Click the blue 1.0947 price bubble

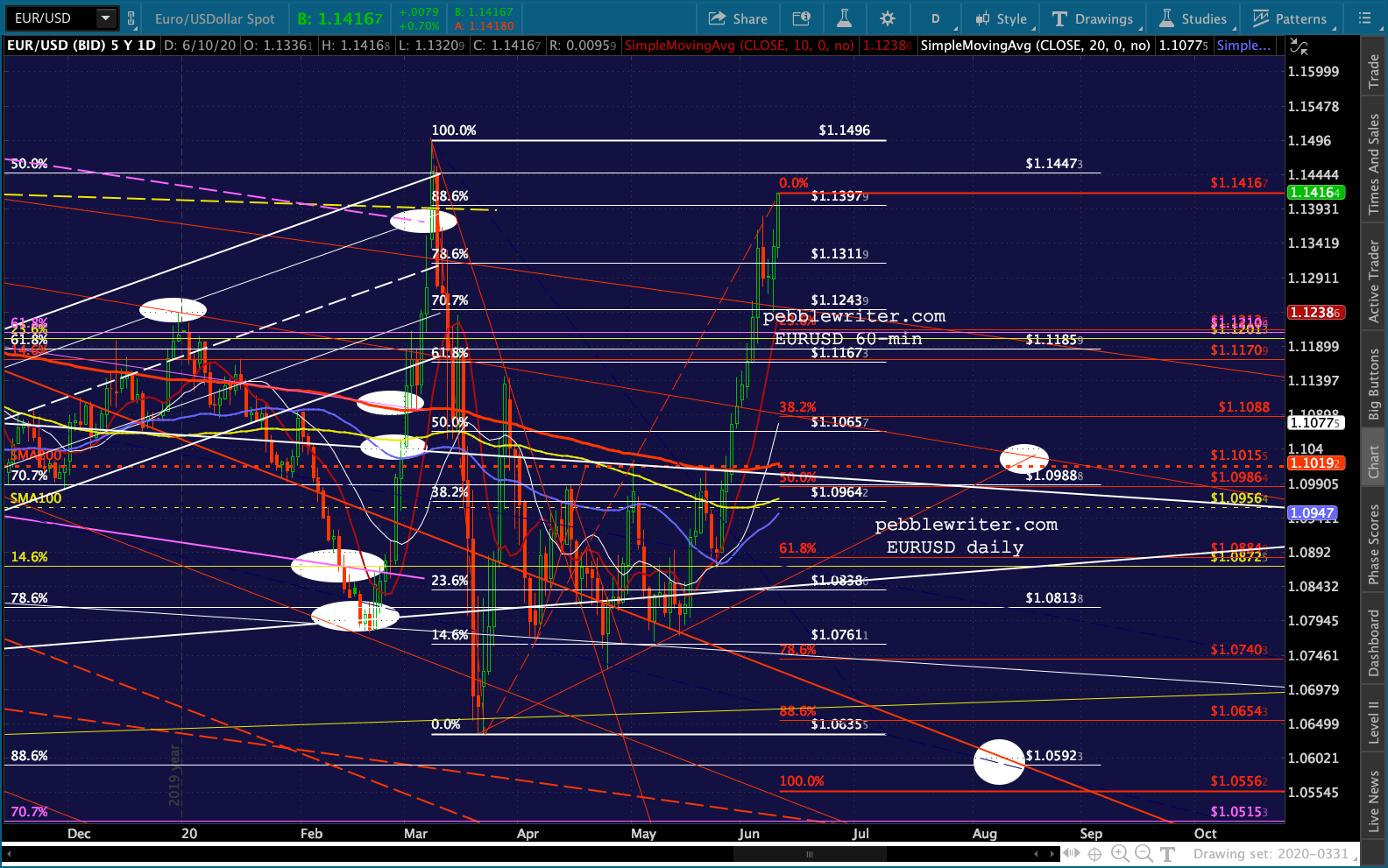pos(1312,513)
